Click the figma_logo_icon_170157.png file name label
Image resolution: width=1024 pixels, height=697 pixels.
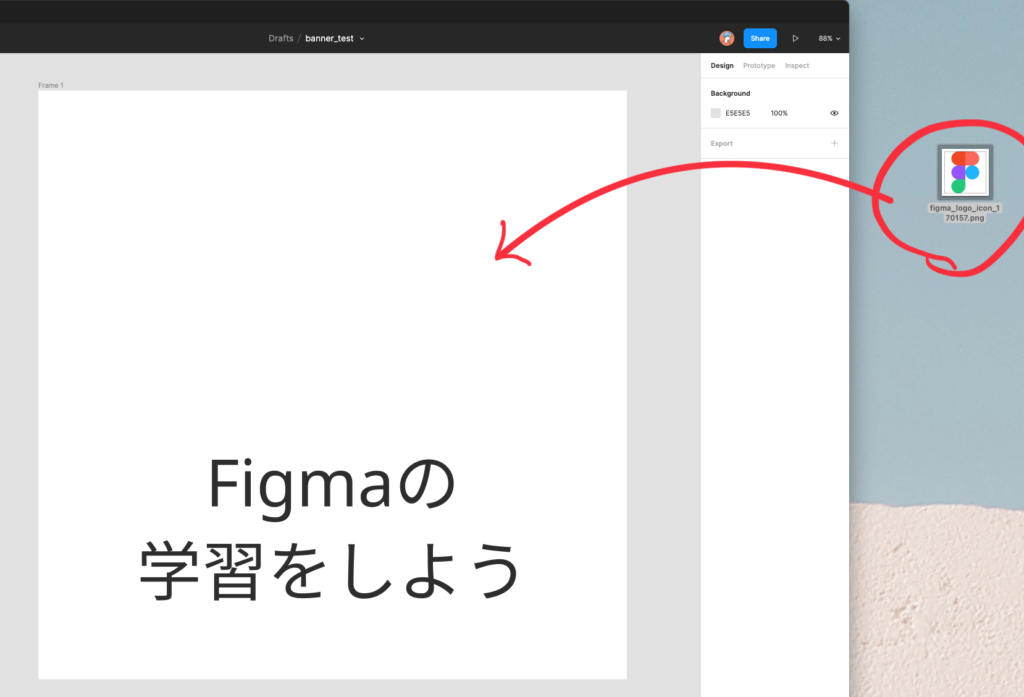pos(965,213)
